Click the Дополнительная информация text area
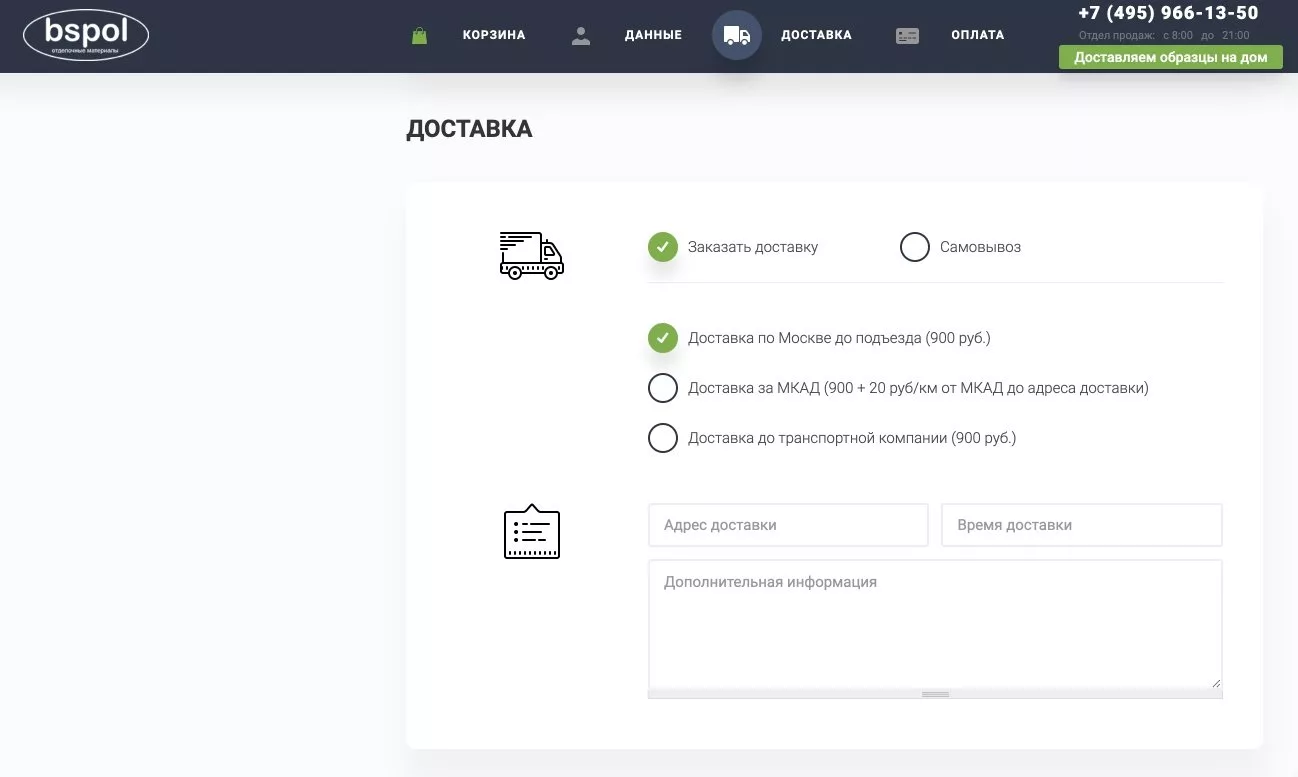 [935, 625]
